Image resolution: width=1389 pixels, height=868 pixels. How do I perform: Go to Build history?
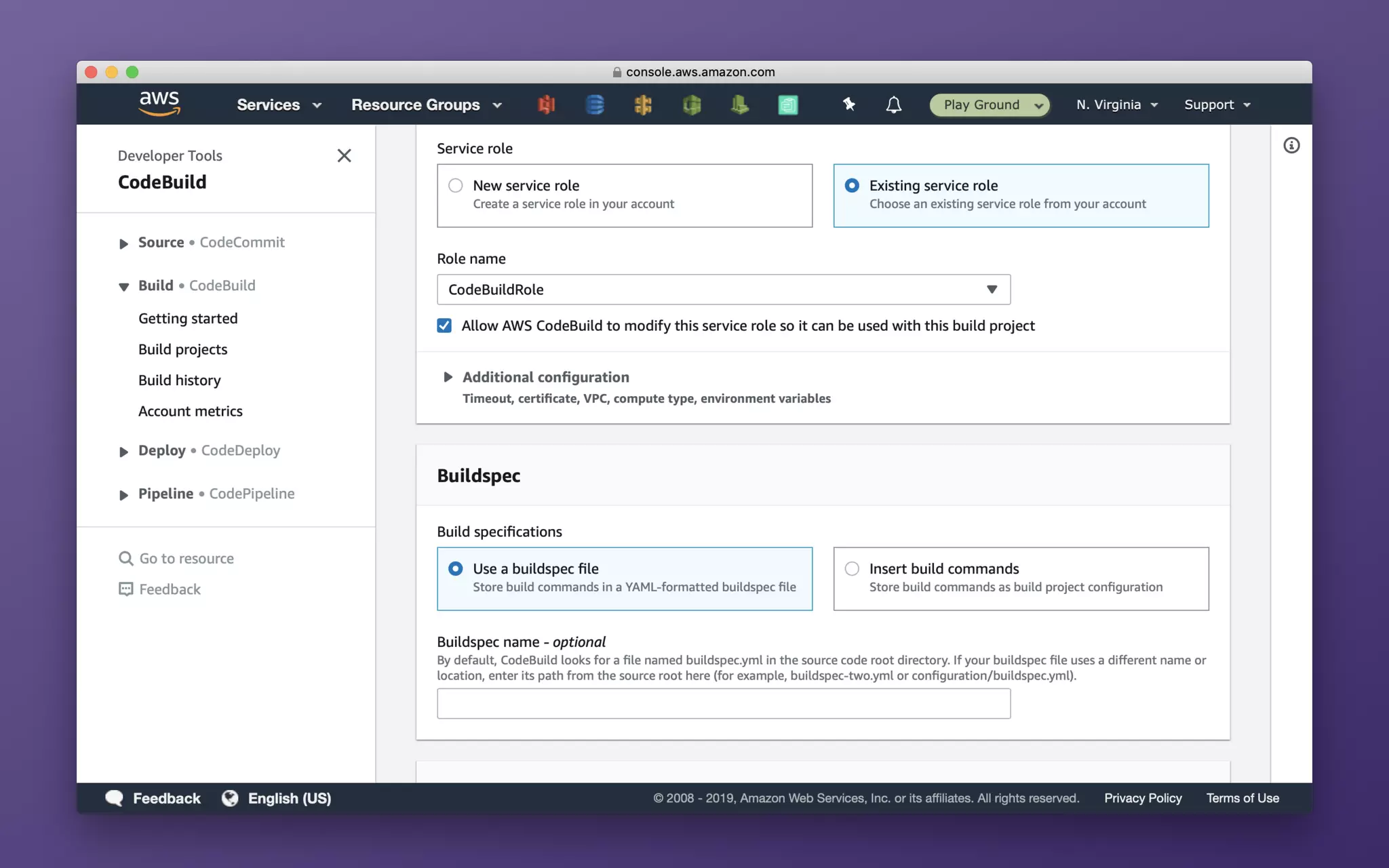pos(180,380)
